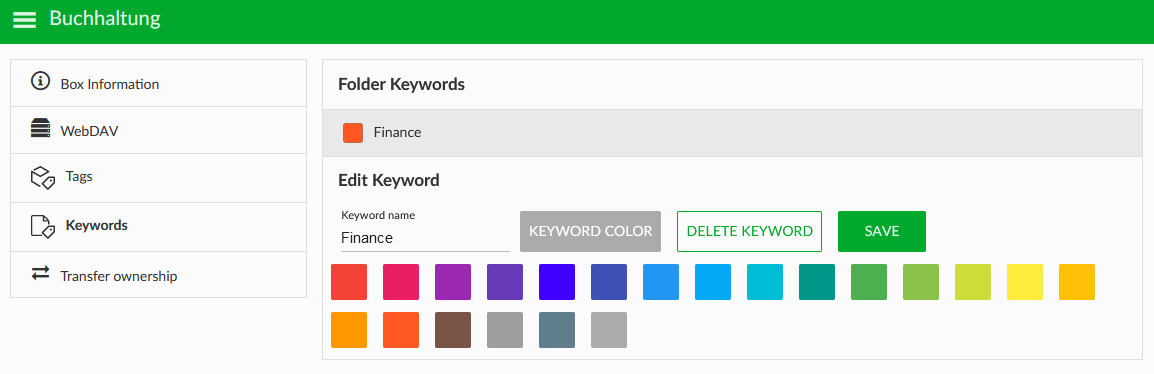This screenshot has height=374, width=1154.
Task: Click the Transfer ownership arrows icon
Action: (x=40, y=273)
